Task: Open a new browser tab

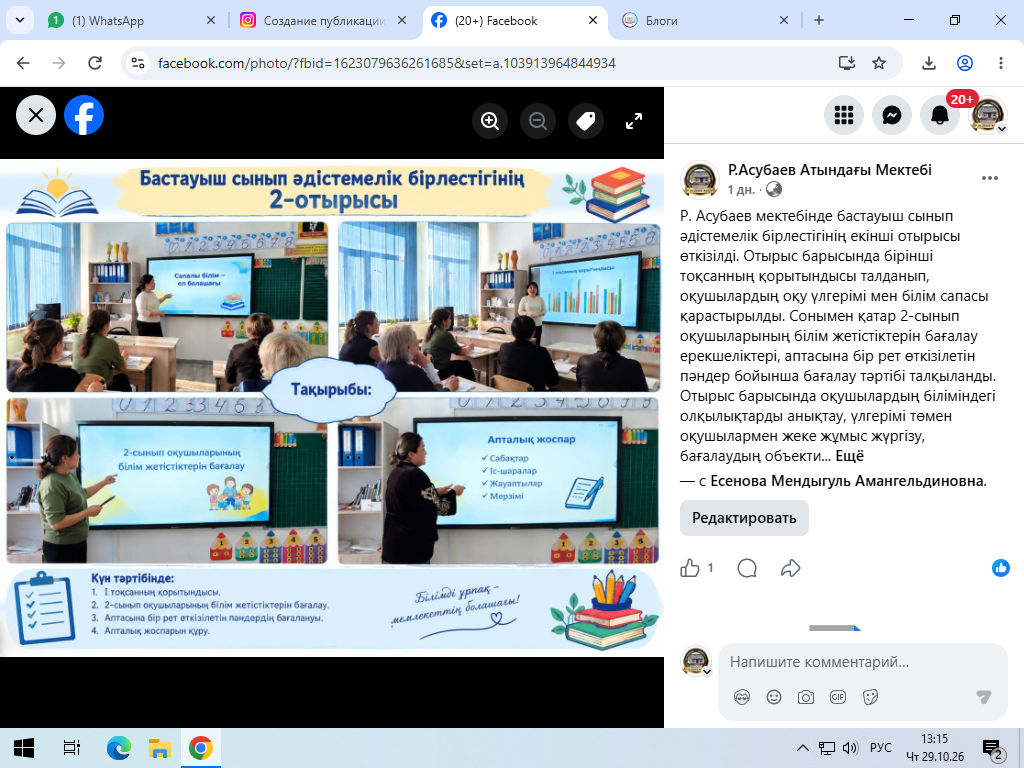Action: click(819, 20)
